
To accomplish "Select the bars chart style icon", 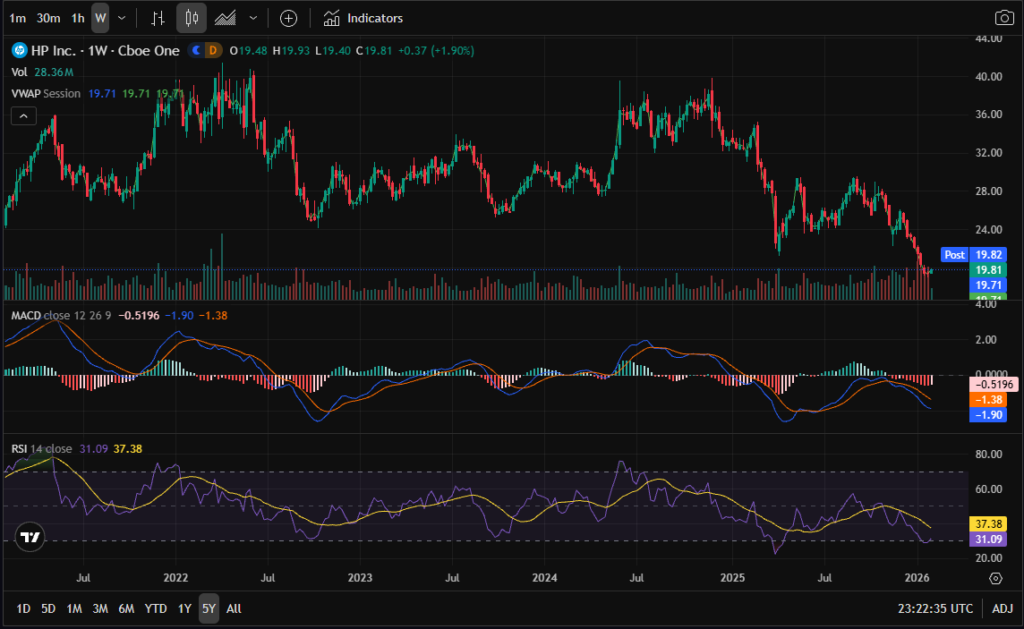I will coord(158,18).
